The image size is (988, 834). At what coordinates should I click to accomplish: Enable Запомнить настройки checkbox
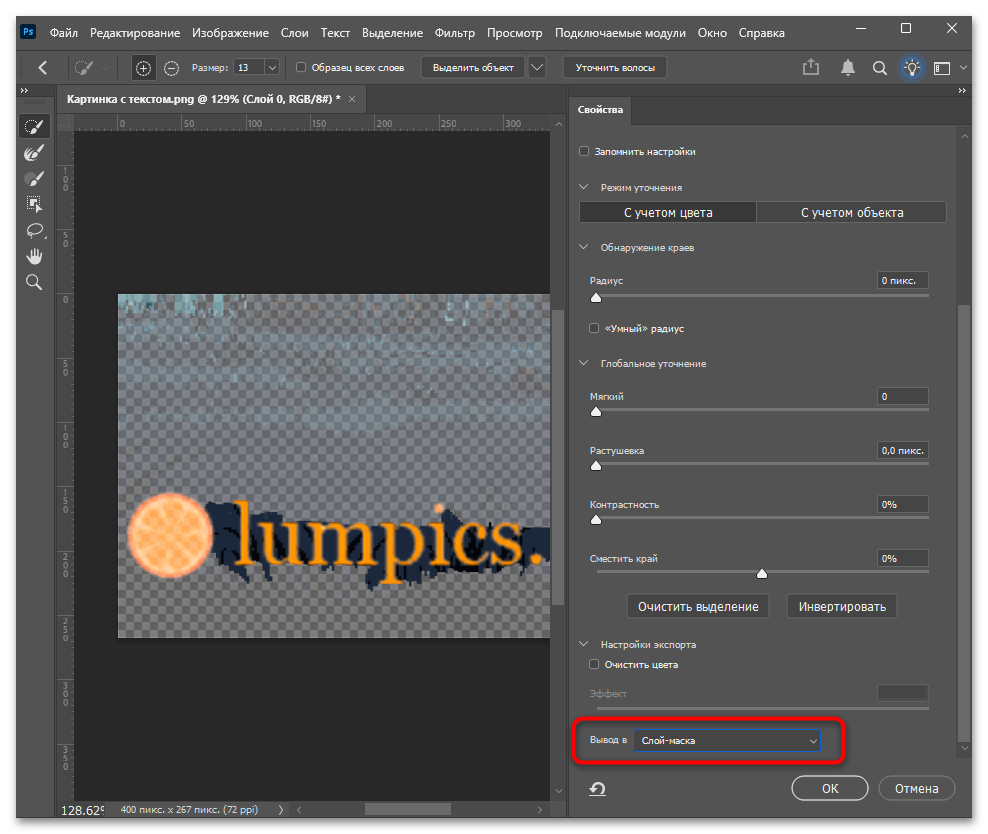coord(584,151)
